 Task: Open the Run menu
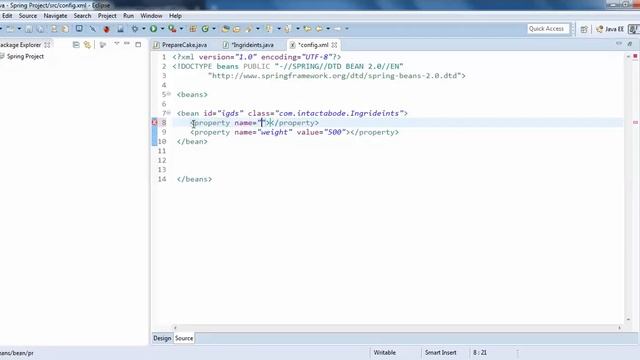[x=128, y=16]
